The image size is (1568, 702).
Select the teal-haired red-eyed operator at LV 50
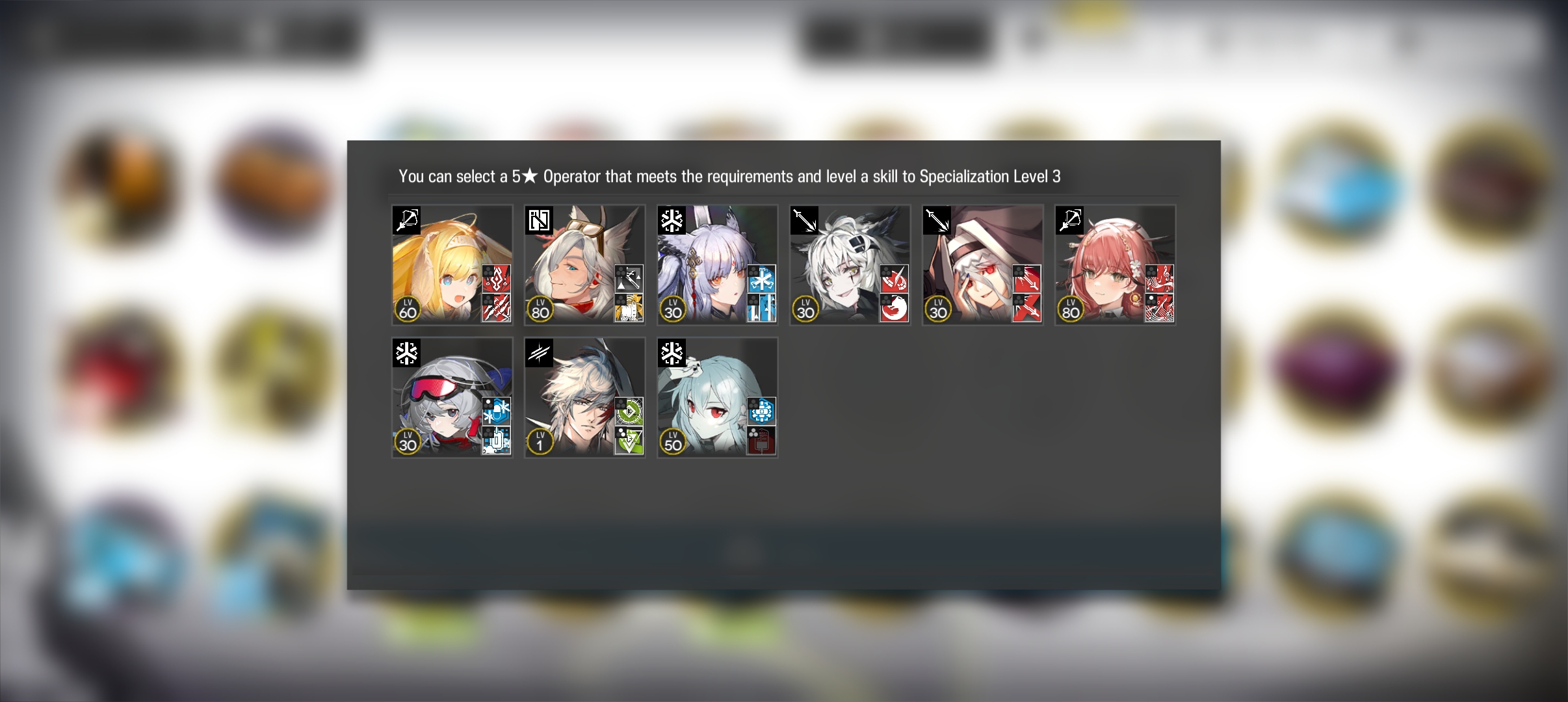pyautogui.click(x=717, y=397)
